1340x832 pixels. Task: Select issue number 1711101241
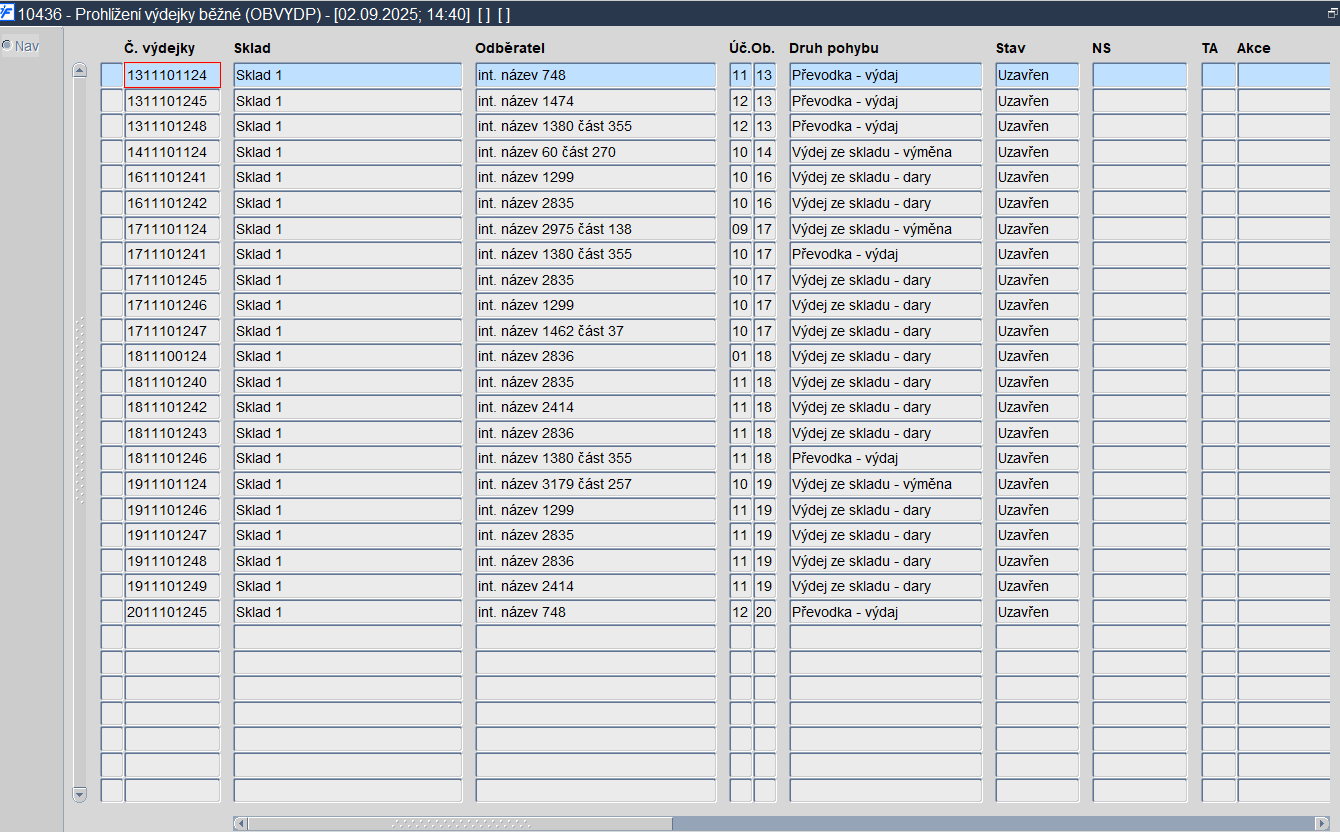172,254
